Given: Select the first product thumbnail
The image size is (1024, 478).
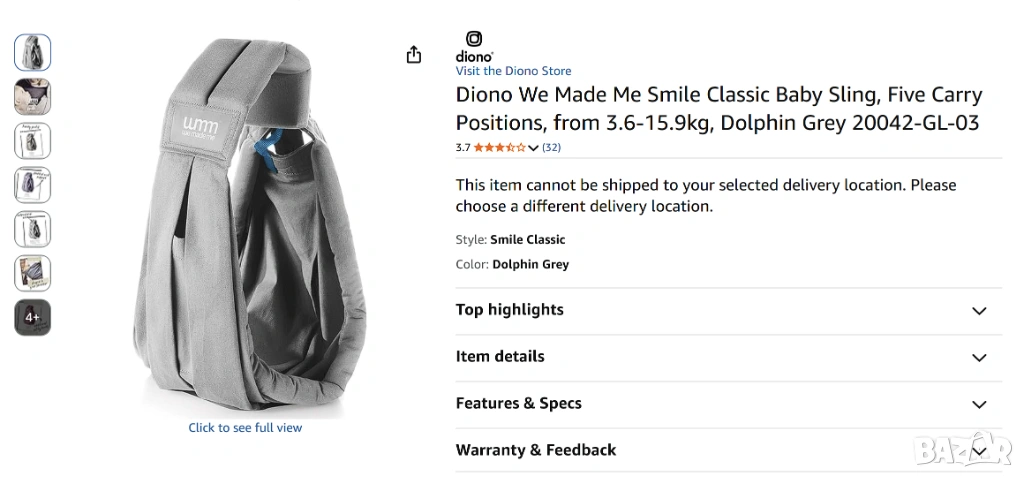Looking at the screenshot, I should click(x=33, y=52).
